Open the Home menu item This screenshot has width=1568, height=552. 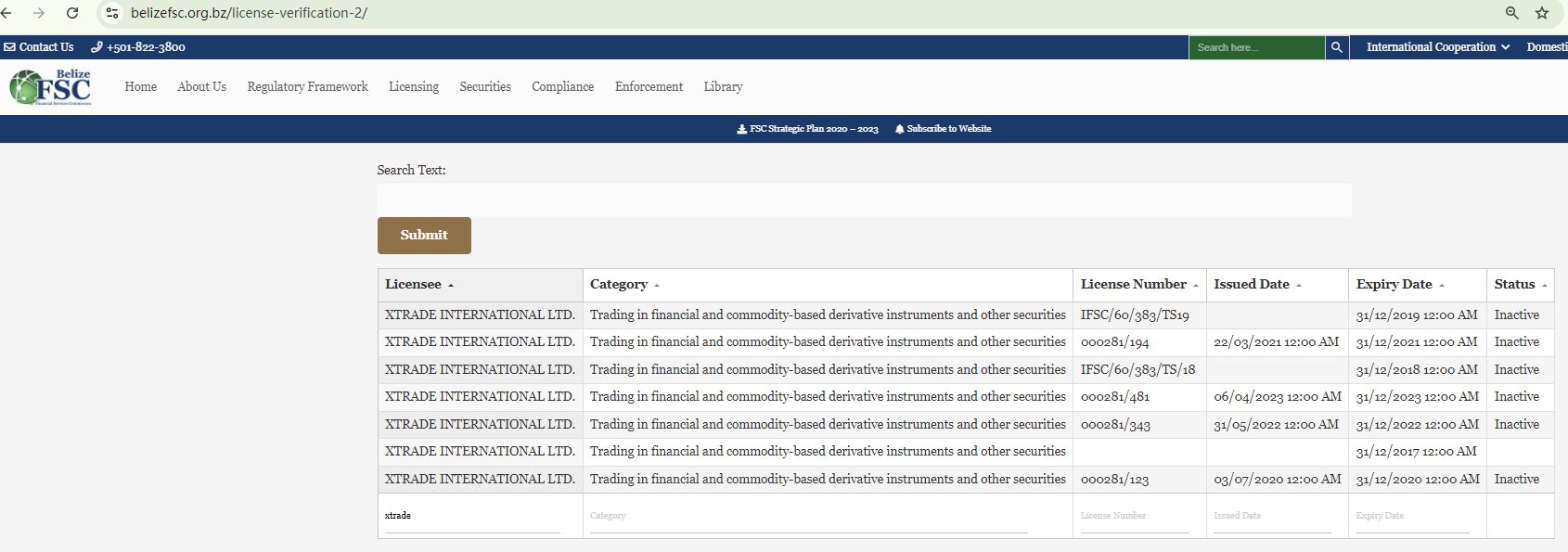141,87
